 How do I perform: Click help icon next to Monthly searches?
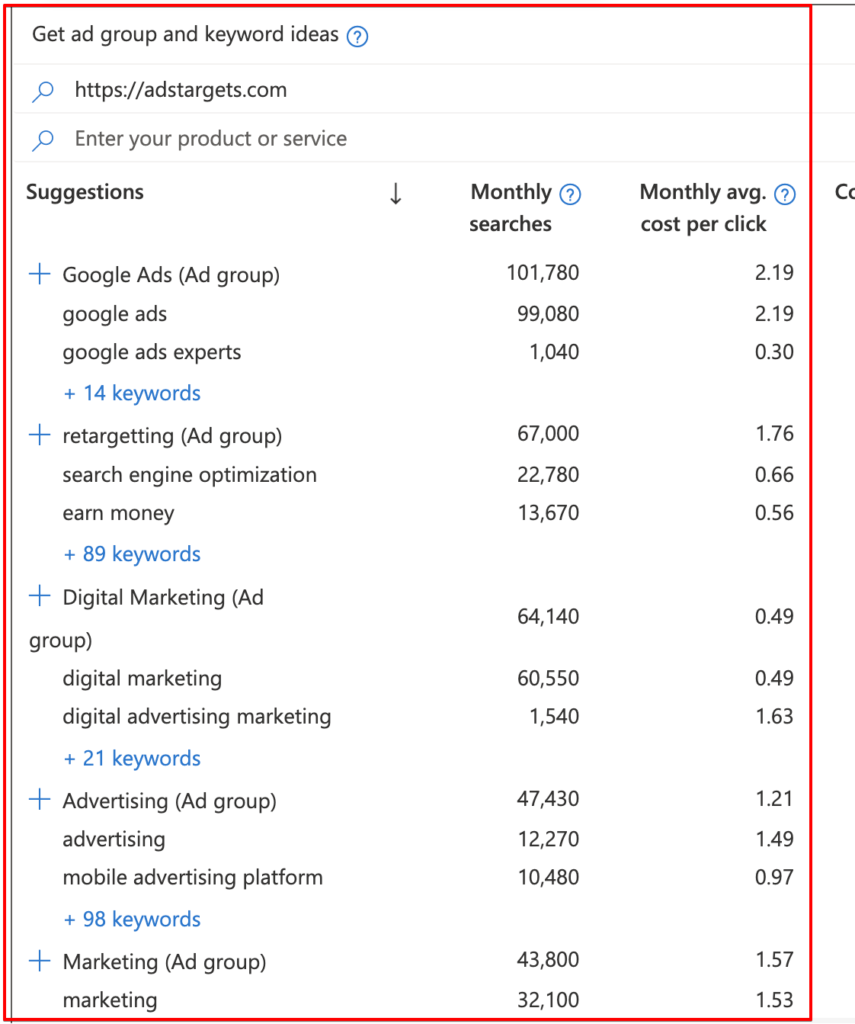click(570, 194)
